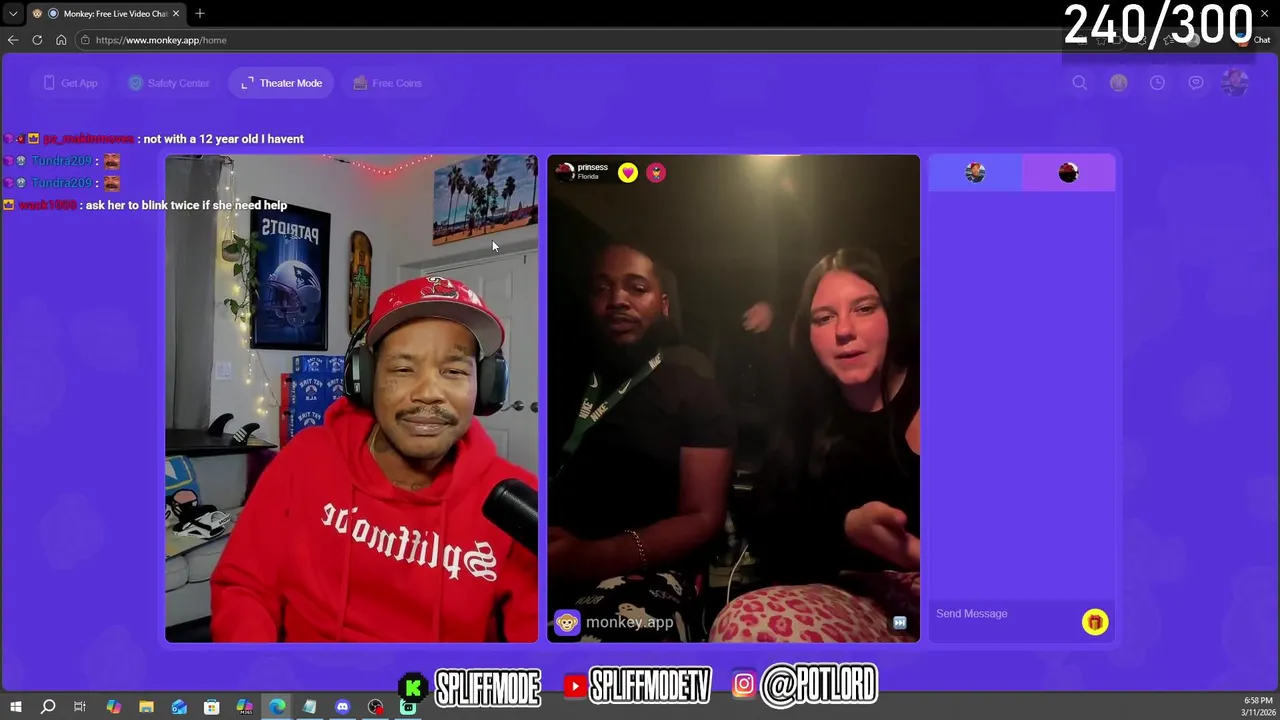This screenshot has height=720, width=1280.
Task: Click the Florida location label under prinsess
Action: (x=588, y=177)
